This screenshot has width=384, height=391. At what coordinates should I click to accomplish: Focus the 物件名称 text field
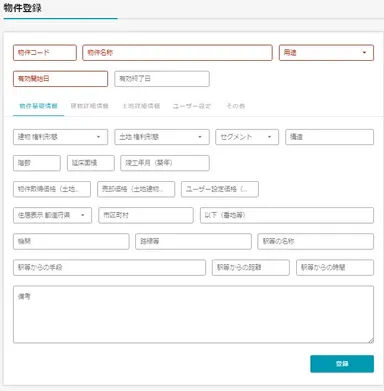(x=177, y=53)
